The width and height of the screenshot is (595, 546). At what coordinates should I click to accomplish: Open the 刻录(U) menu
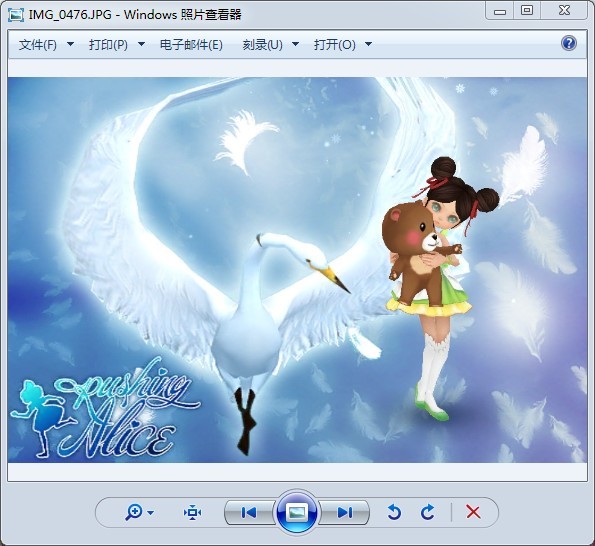(263, 45)
